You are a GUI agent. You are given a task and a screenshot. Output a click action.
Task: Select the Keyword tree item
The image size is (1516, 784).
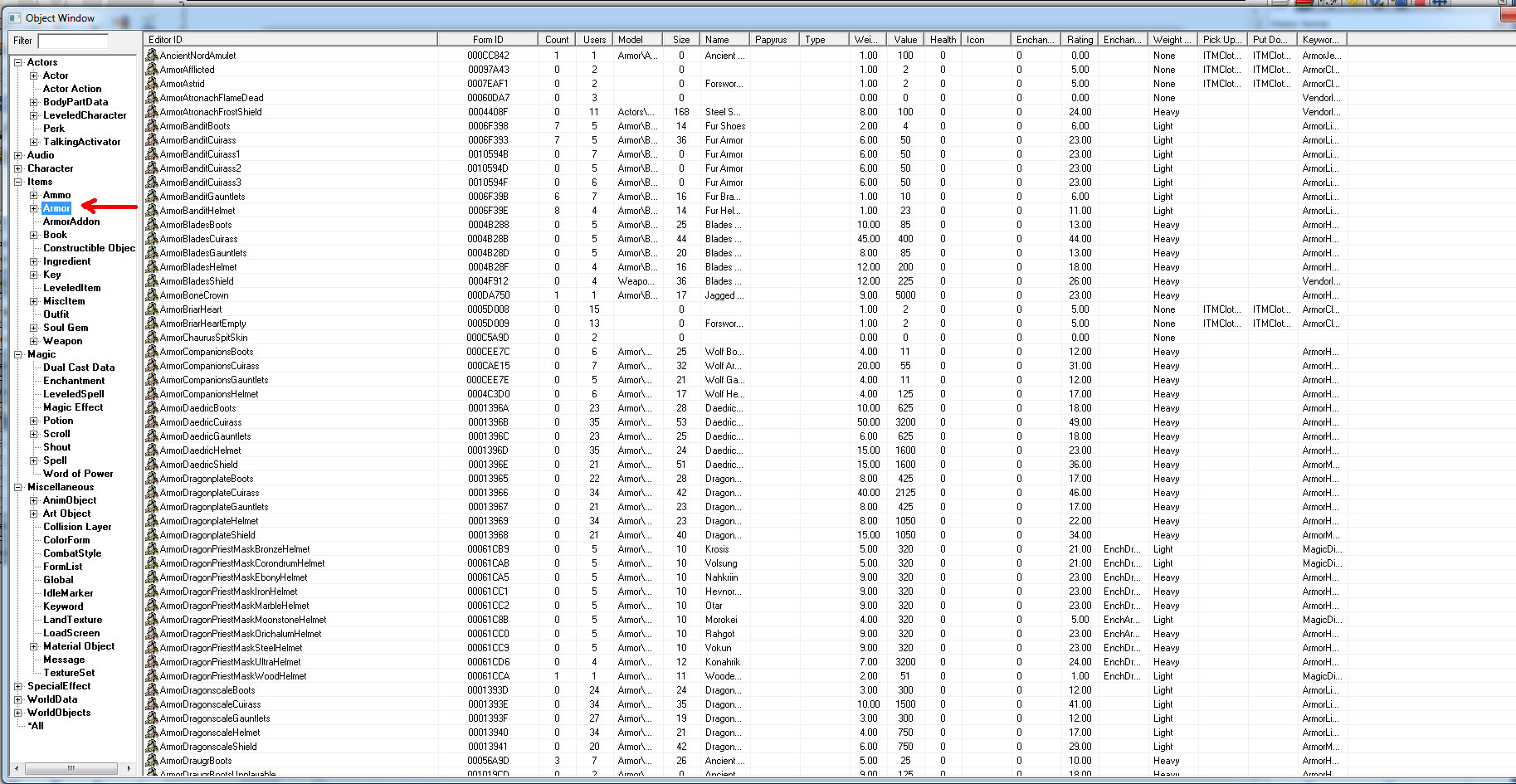63,606
